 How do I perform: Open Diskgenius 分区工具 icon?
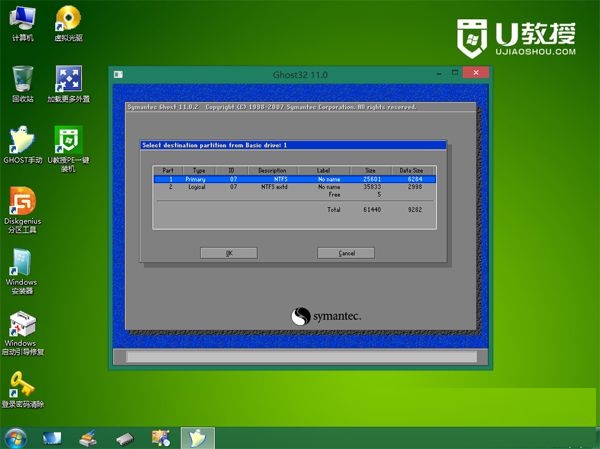click(x=23, y=210)
